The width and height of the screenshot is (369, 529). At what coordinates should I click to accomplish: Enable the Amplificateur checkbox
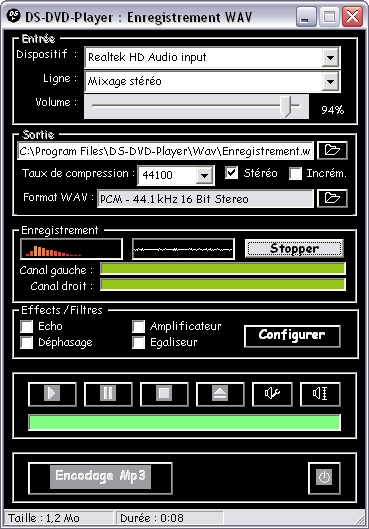[x=139, y=326]
